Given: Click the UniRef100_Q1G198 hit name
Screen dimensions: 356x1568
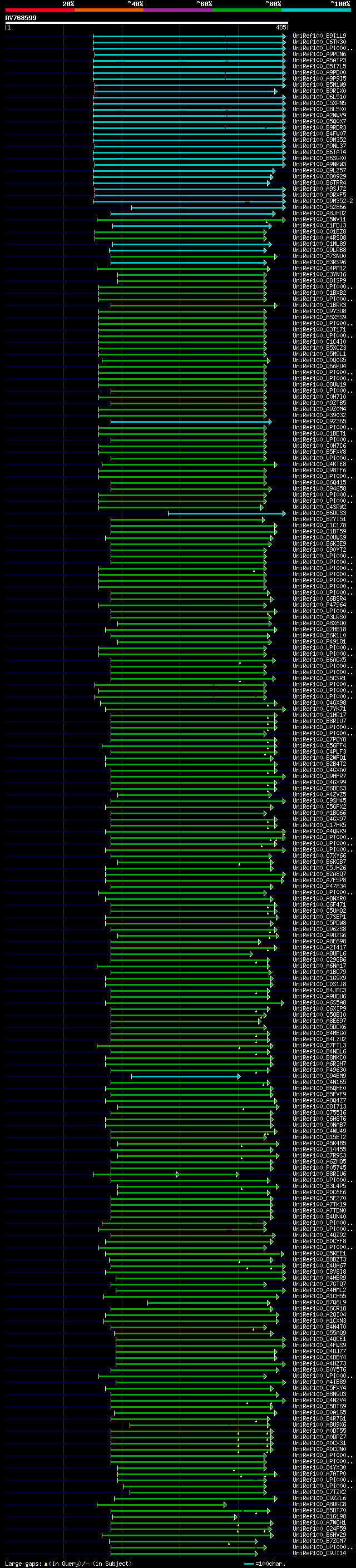Looking at the screenshot, I should (319, 1517).
